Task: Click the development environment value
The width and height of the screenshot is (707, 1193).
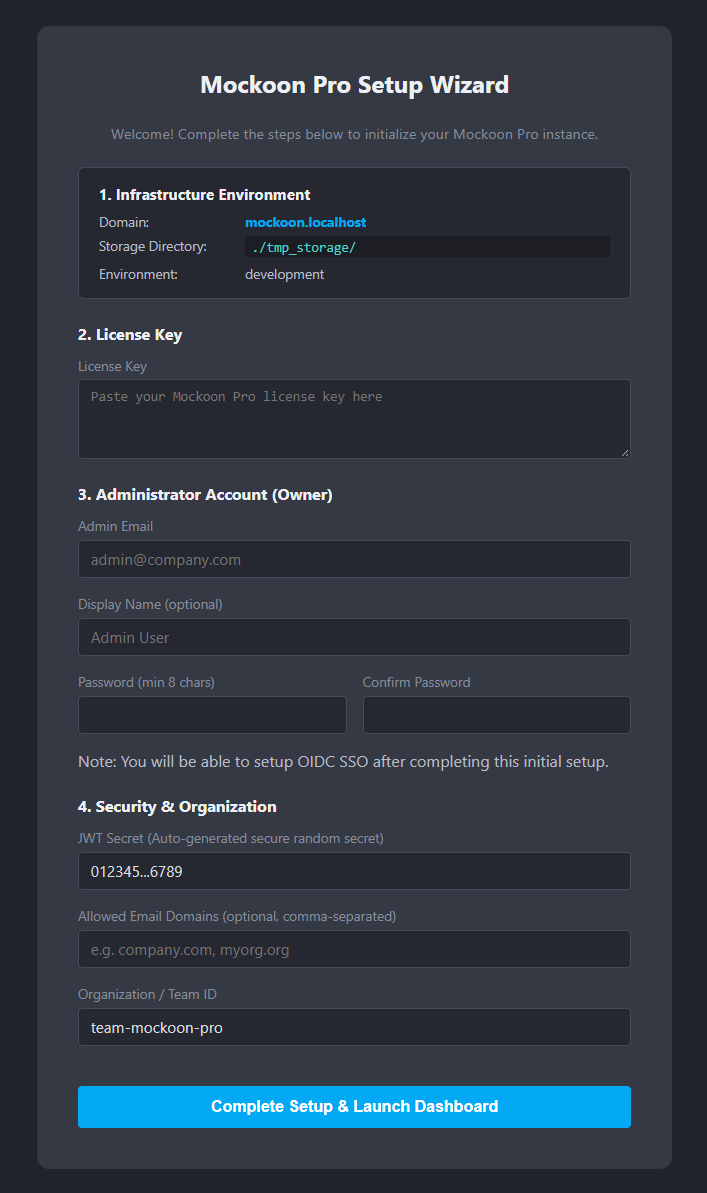Action: coord(285,274)
